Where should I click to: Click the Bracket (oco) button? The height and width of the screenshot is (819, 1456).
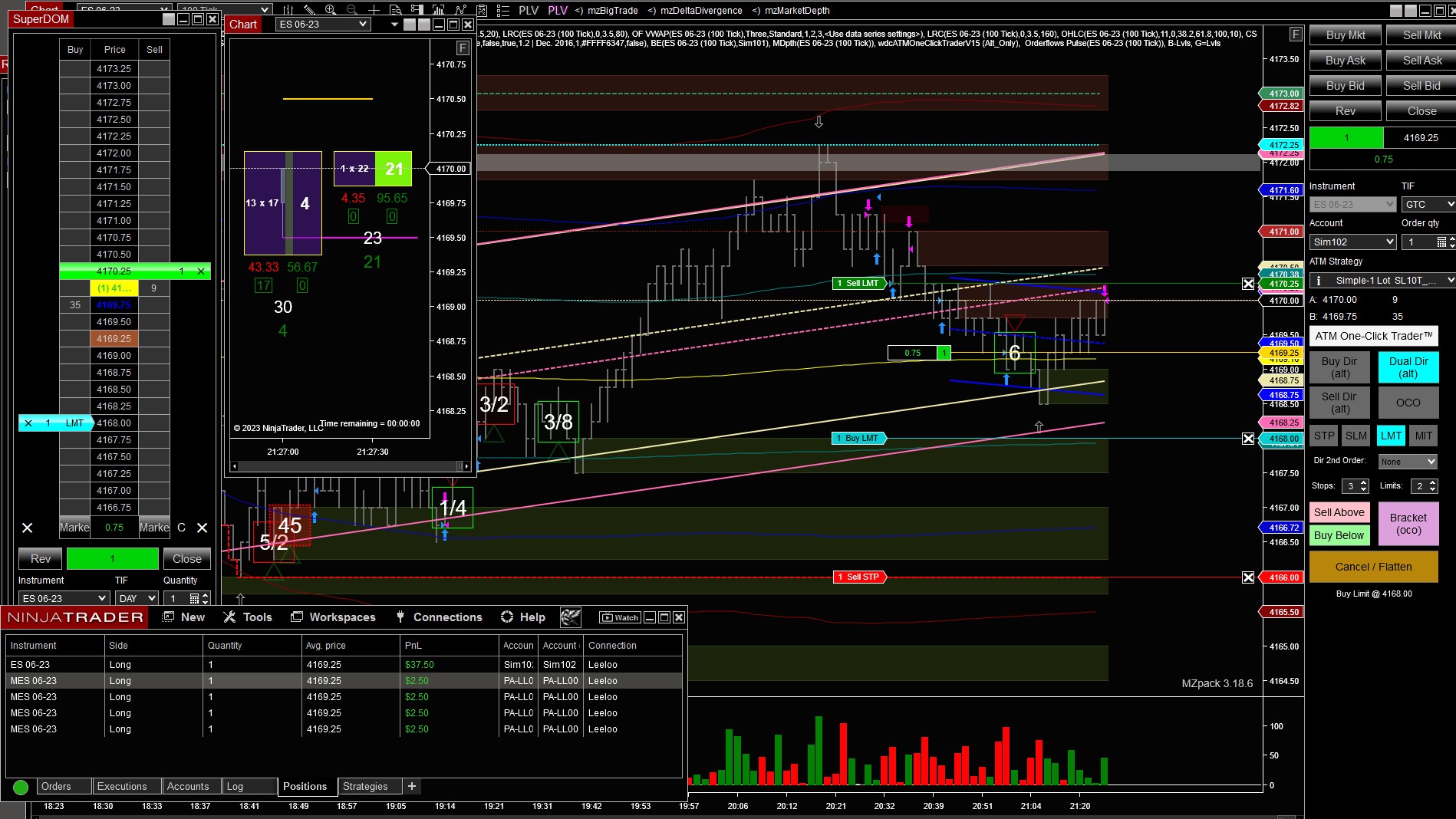(1408, 524)
